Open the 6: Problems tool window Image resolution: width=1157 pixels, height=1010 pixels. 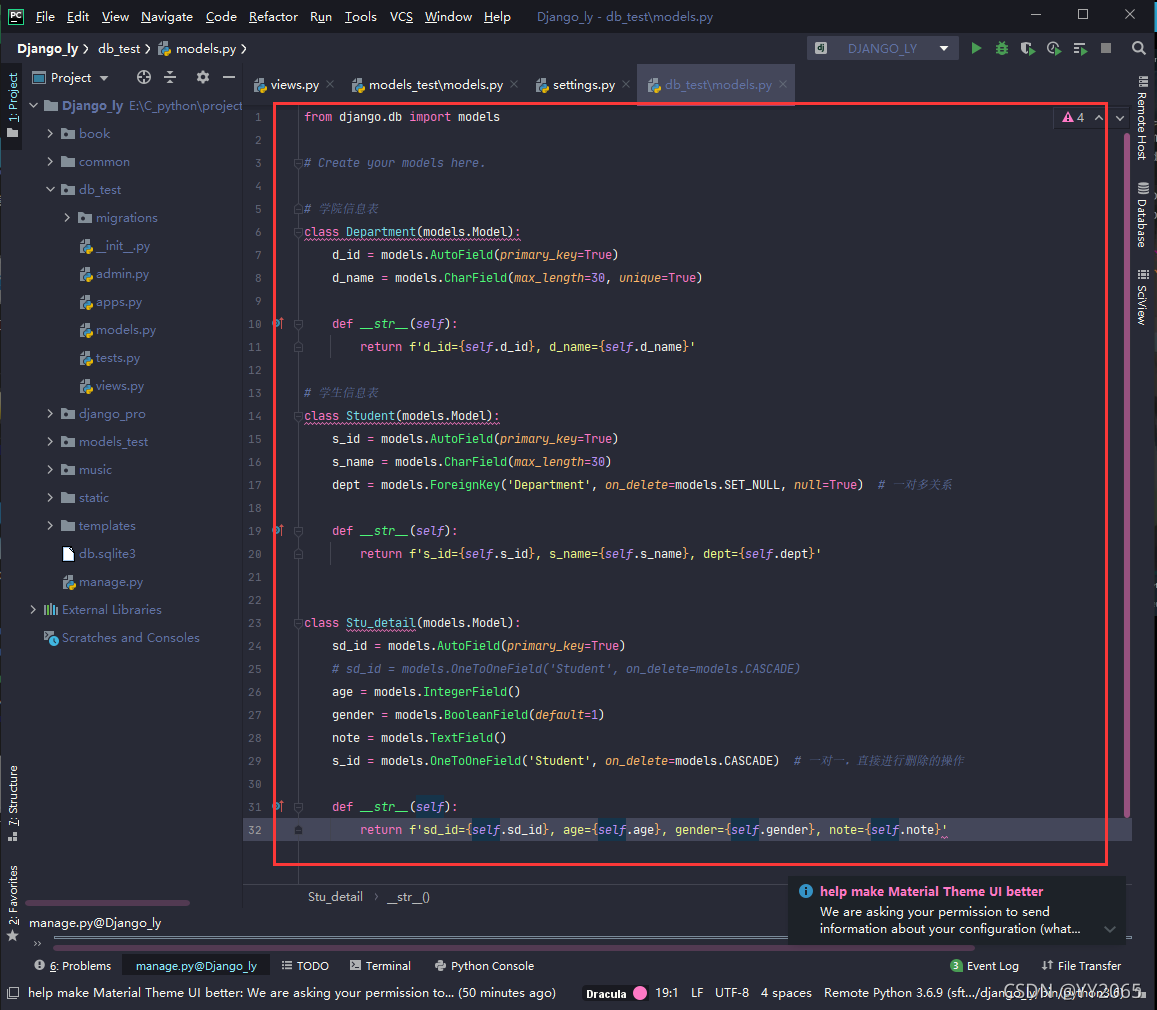72,966
